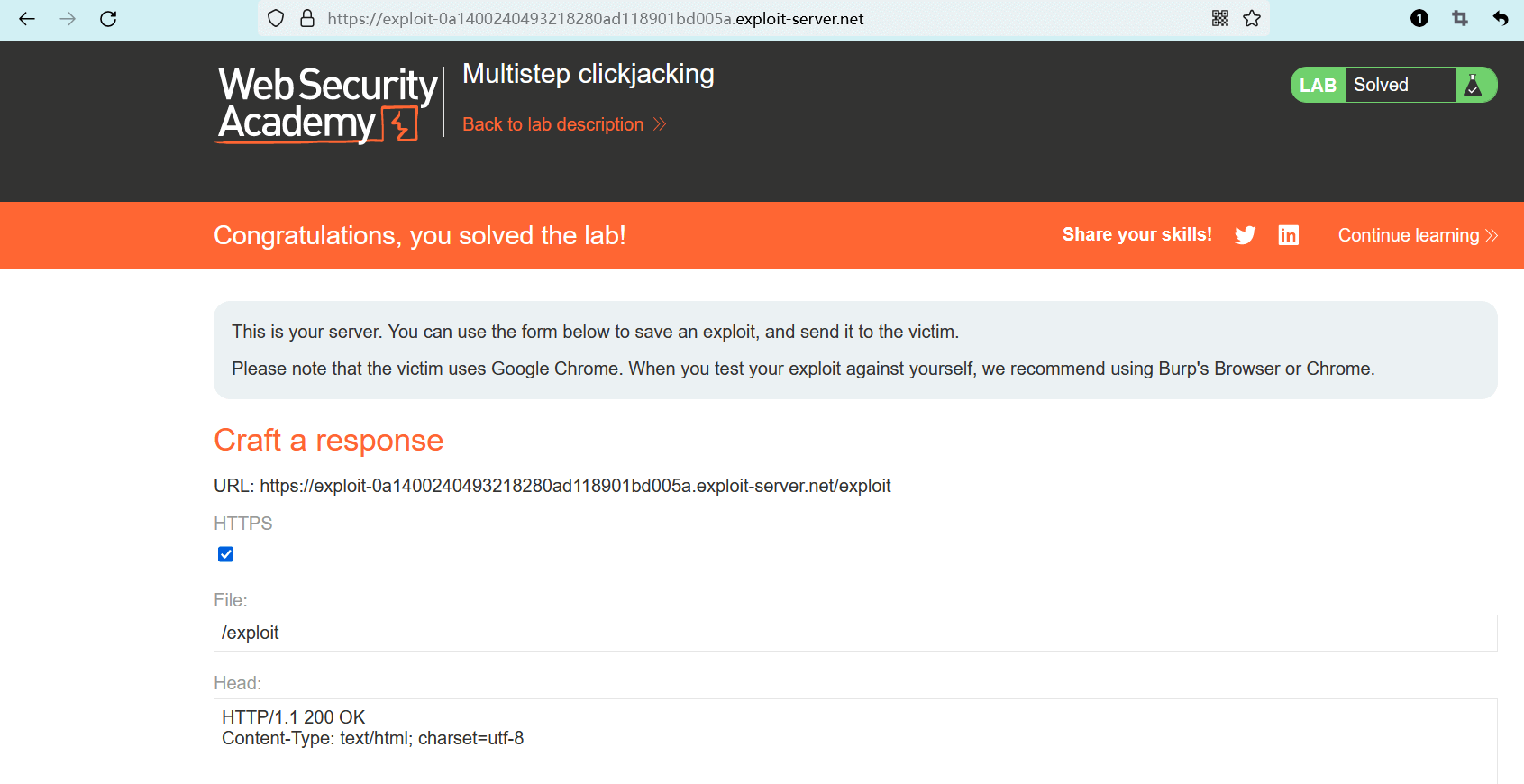Image resolution: width=1524 pixels, height=784 pixels.
Task: Open the QR code generator icon
Action: click(1220, 19)
